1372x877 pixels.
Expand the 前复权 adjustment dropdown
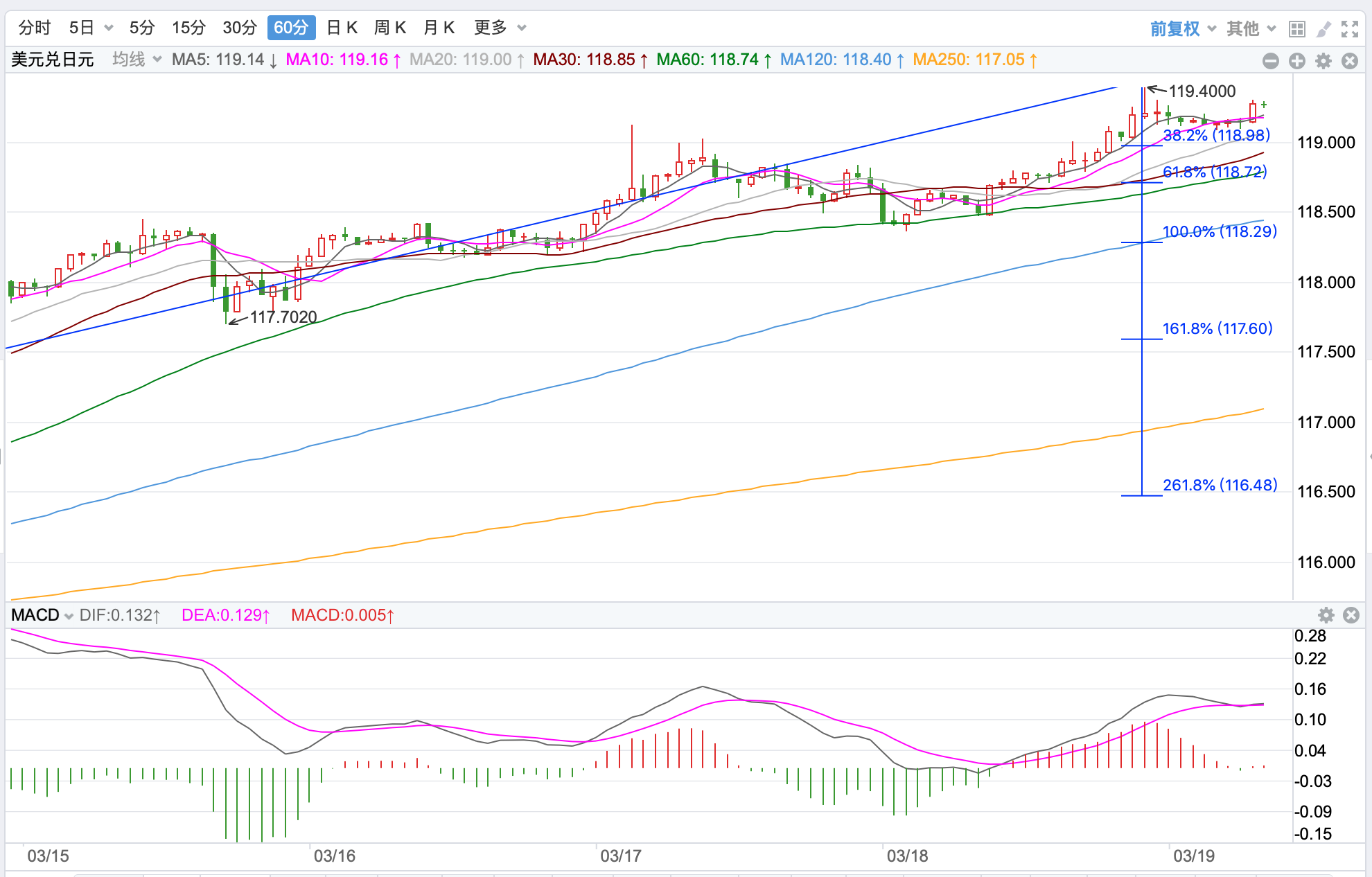(1183, 28)
